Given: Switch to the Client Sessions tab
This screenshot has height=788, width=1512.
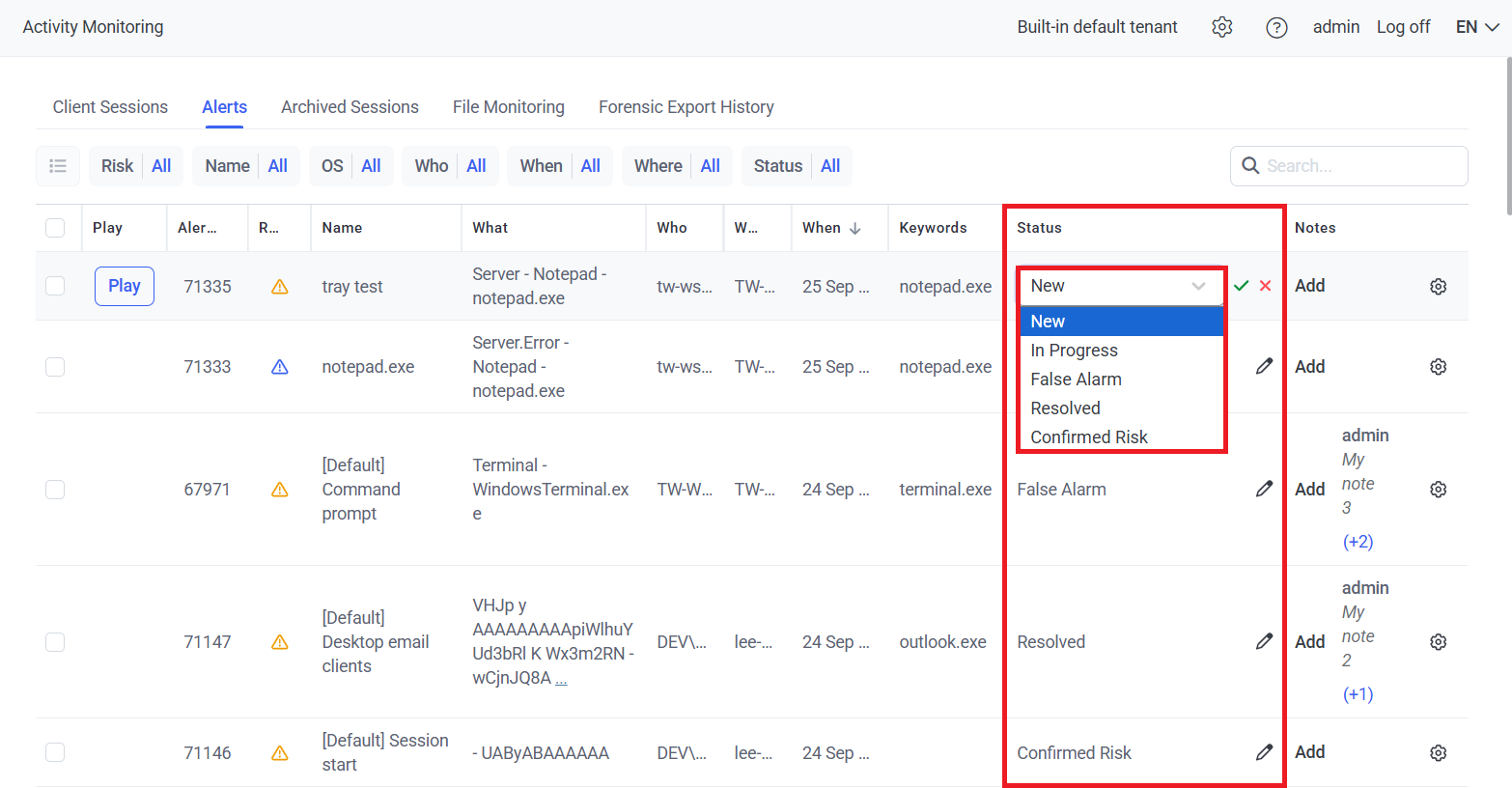Looking at the screenshot, I should click(x=110, y=107).
